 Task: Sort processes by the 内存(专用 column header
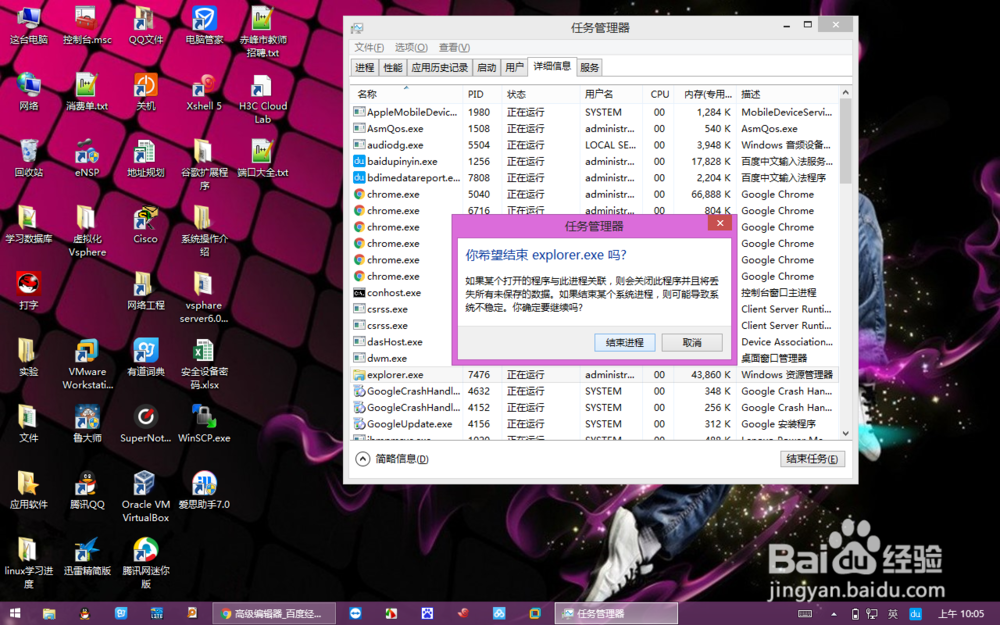coord(706,94)
